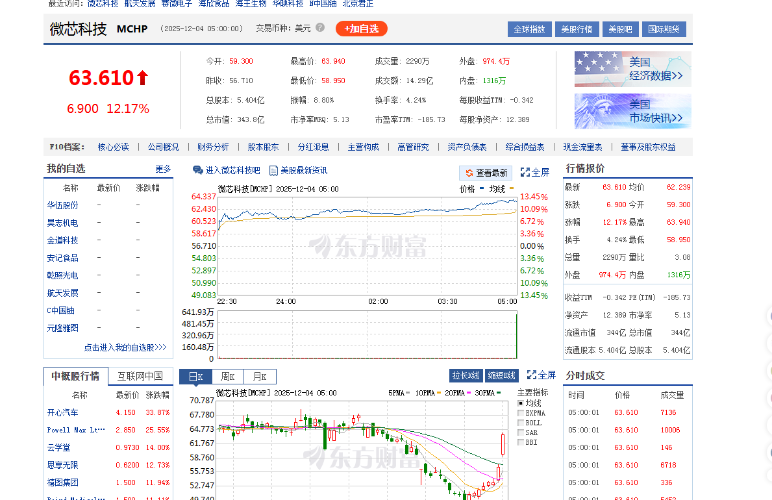Switch to the 互联网中国 tab

pos(140,376)
